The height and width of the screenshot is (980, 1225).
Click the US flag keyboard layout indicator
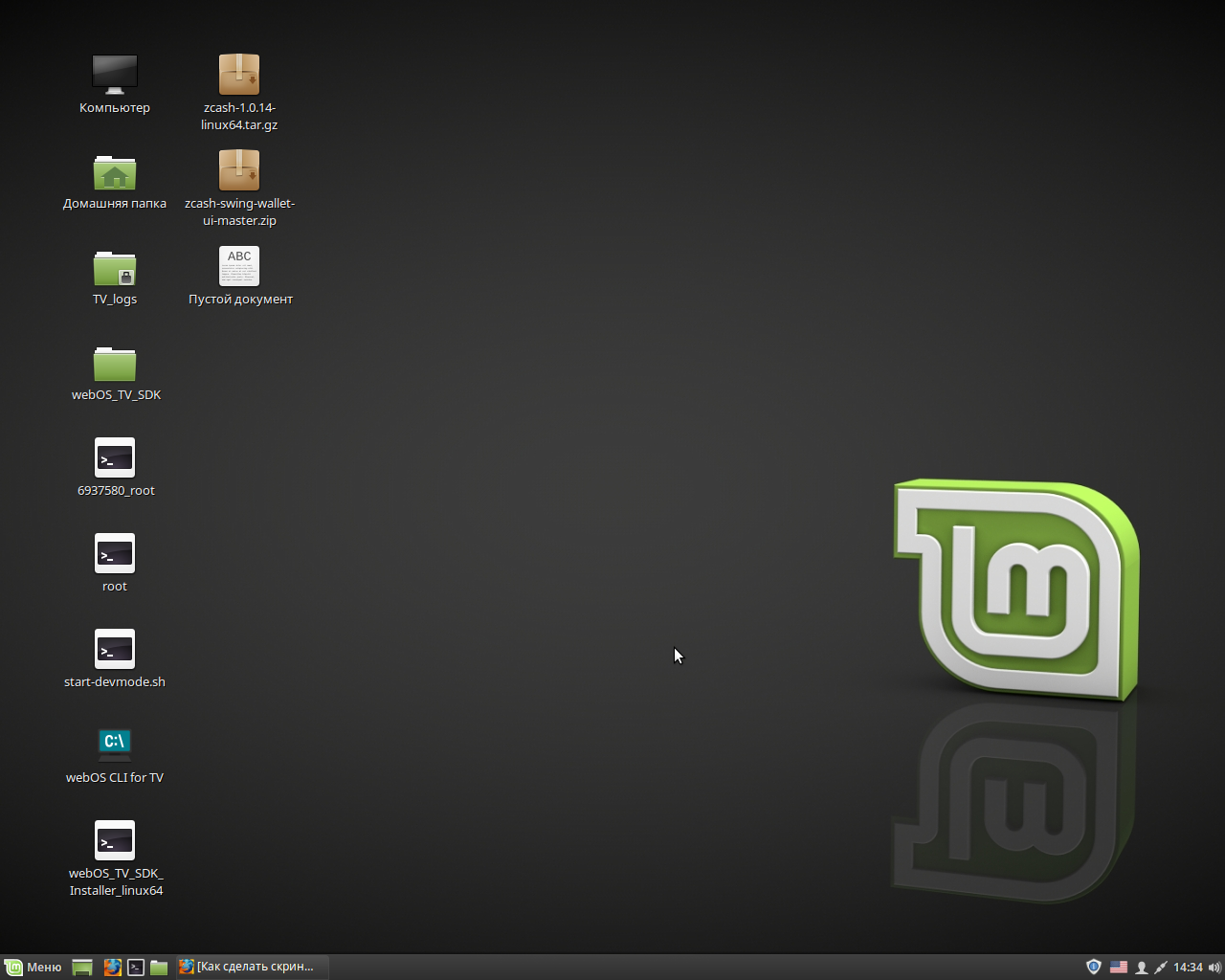point(1118,967)
